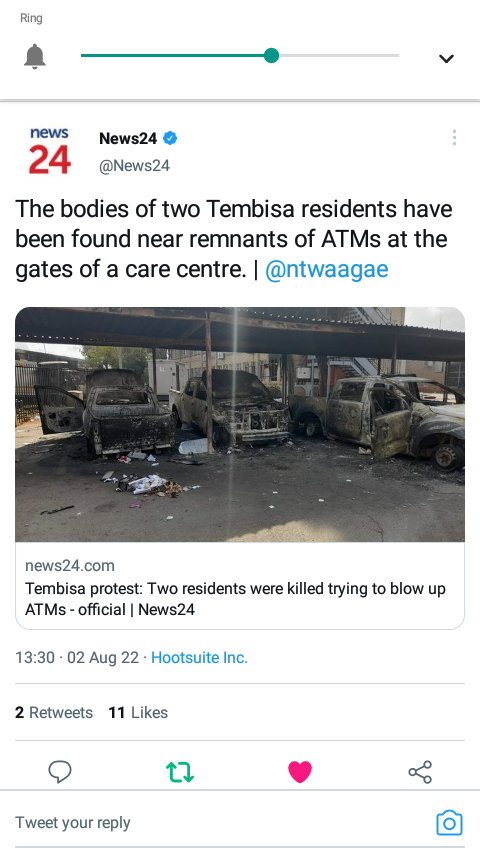
Task: Open the Tembisa protest article headline
Action: point(235,599)
